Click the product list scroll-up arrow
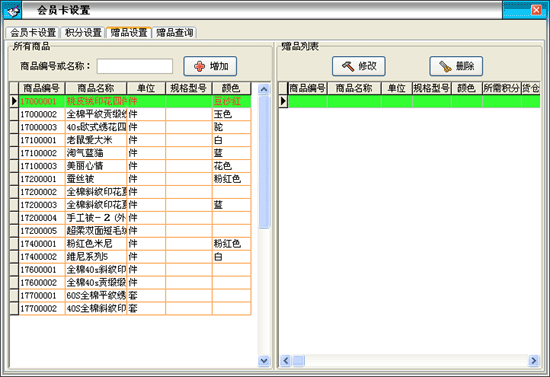The height and width of the screenshot is (377, 550). click(264, 89)
